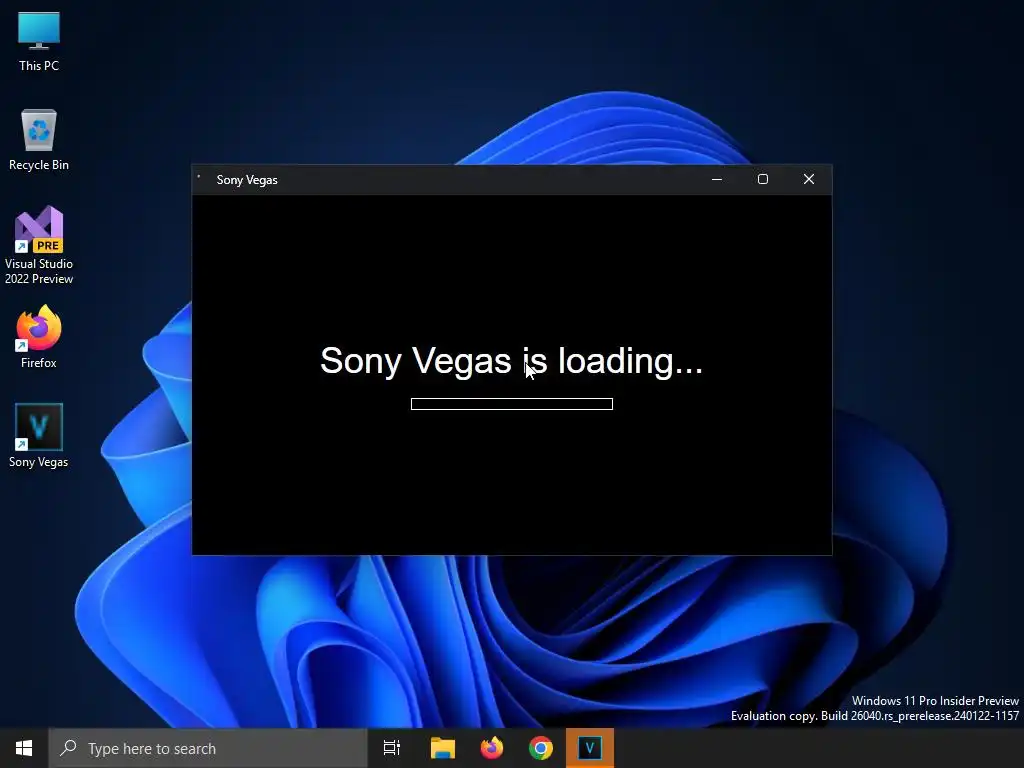Select Visual Studio 2022 Preview shortcut

pyautogui.click(x=39, y=246)
